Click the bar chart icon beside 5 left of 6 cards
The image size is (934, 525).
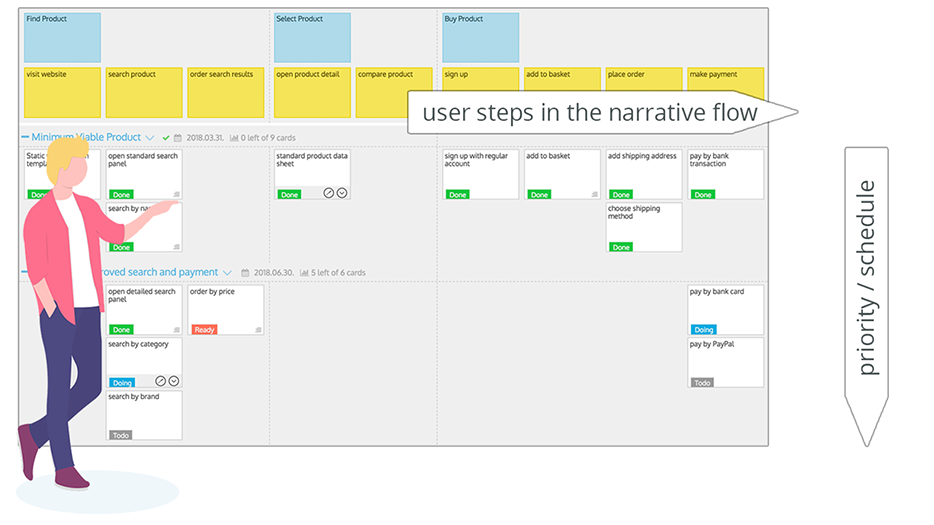[x=304, y=273]
